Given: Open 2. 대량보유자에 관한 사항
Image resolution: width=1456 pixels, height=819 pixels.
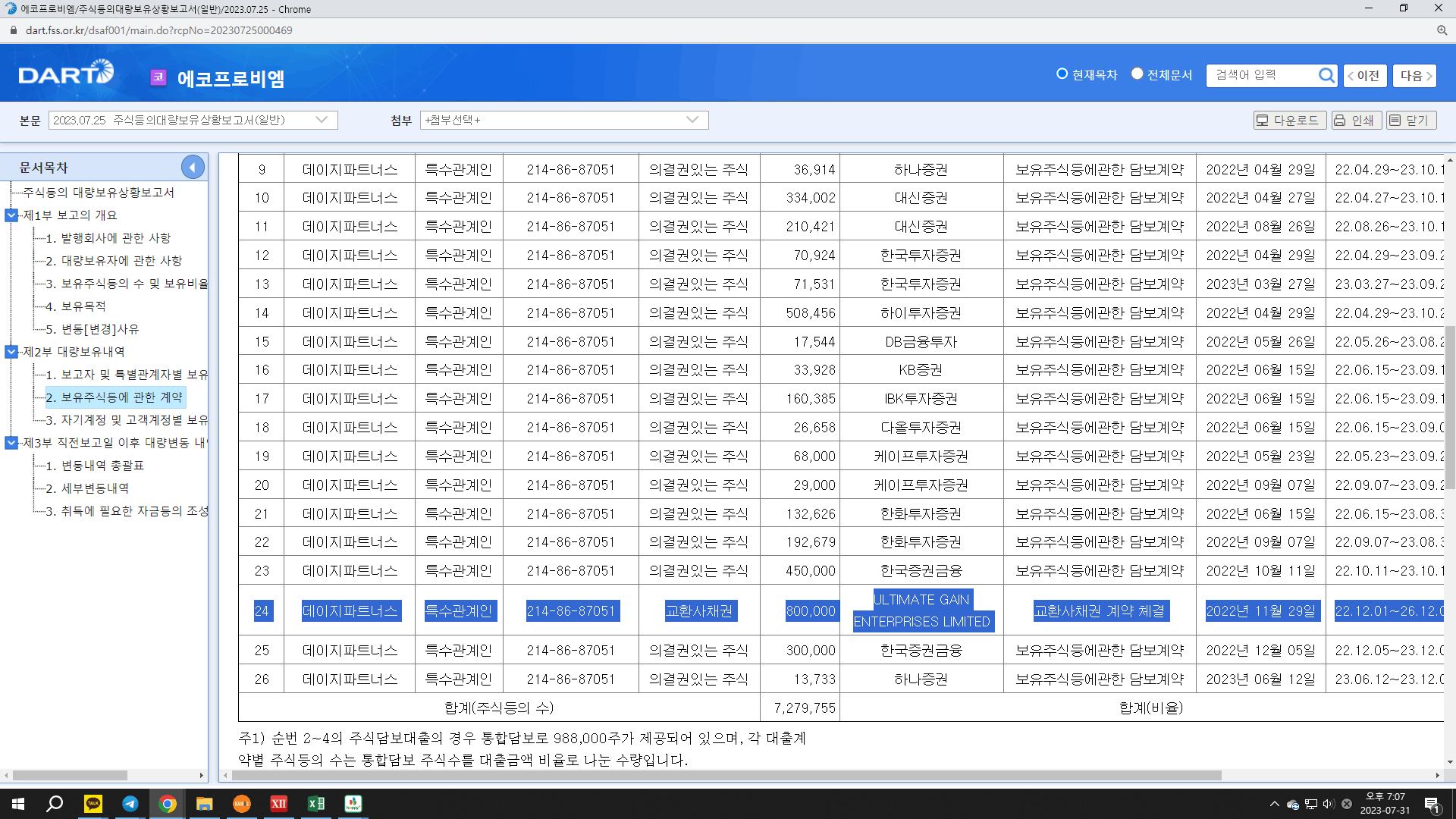Looking at the screenshot, I should click(x=114, y=261).
